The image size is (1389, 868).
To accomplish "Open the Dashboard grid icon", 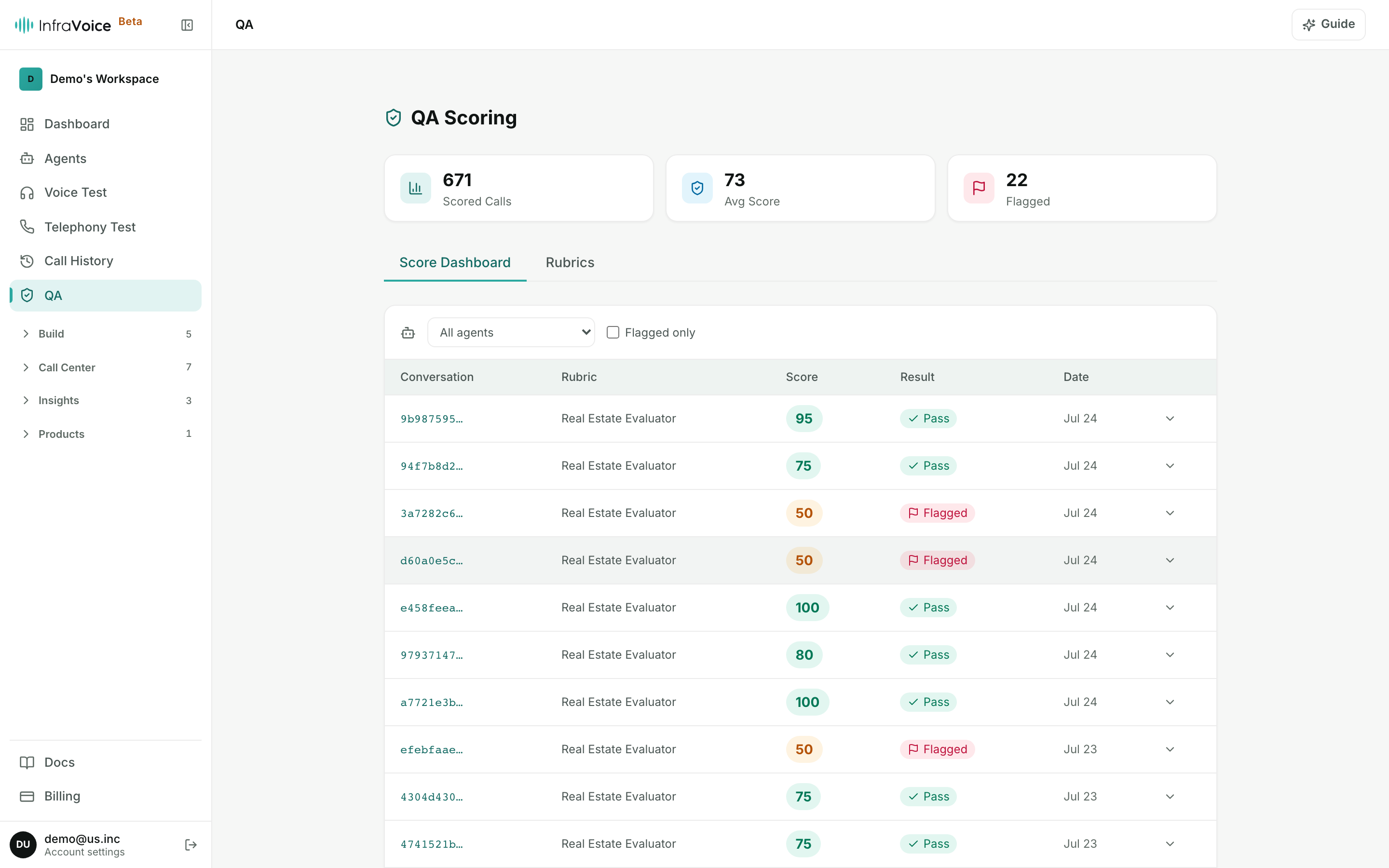I will coord(27,124).
